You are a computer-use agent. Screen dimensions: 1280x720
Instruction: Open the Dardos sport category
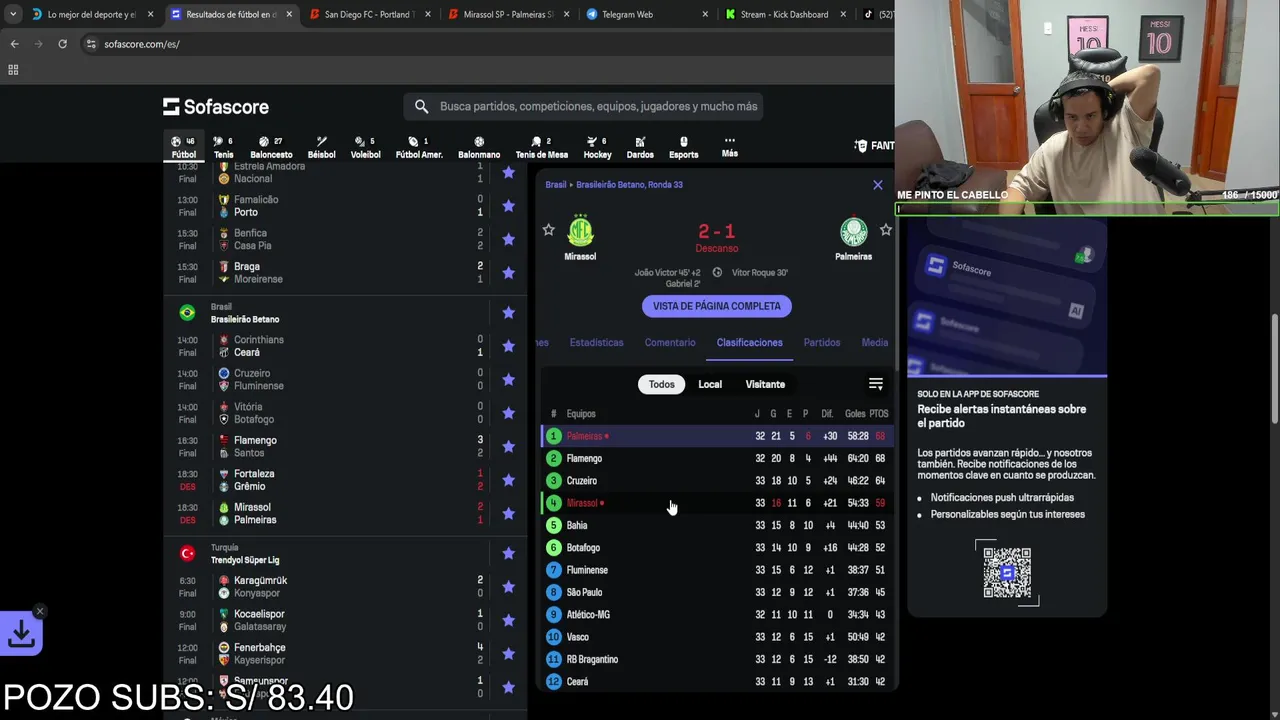tap(640, 147)
